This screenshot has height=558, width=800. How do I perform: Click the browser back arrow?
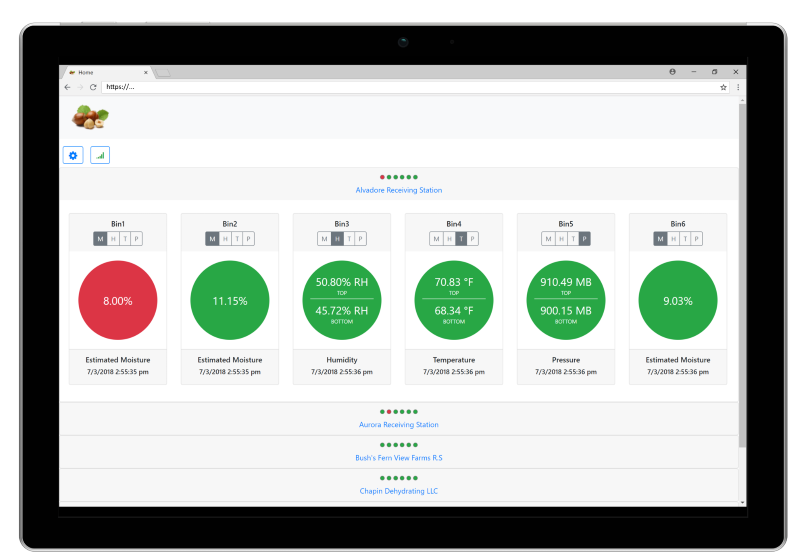pos(67,87)
